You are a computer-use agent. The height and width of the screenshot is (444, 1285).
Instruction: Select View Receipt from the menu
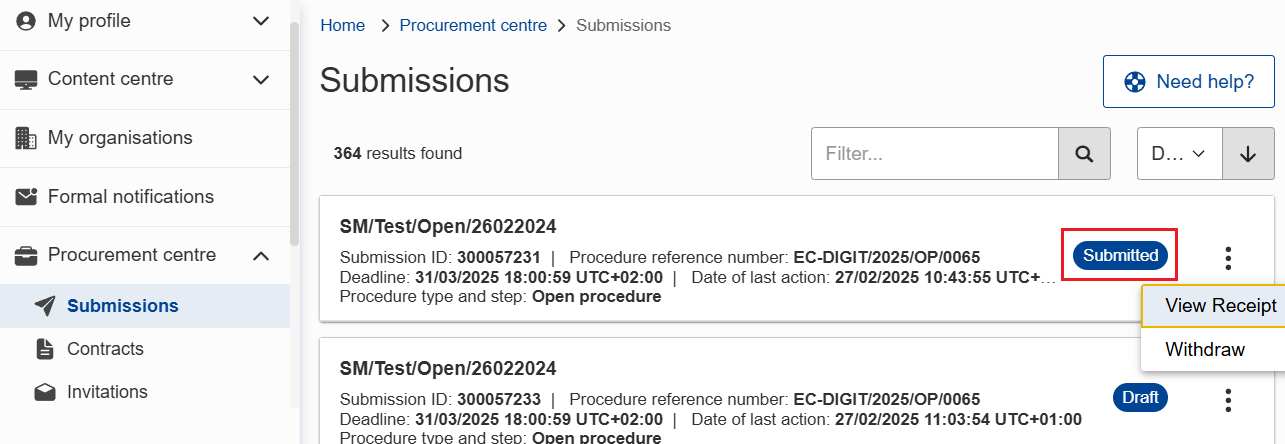1220,306
